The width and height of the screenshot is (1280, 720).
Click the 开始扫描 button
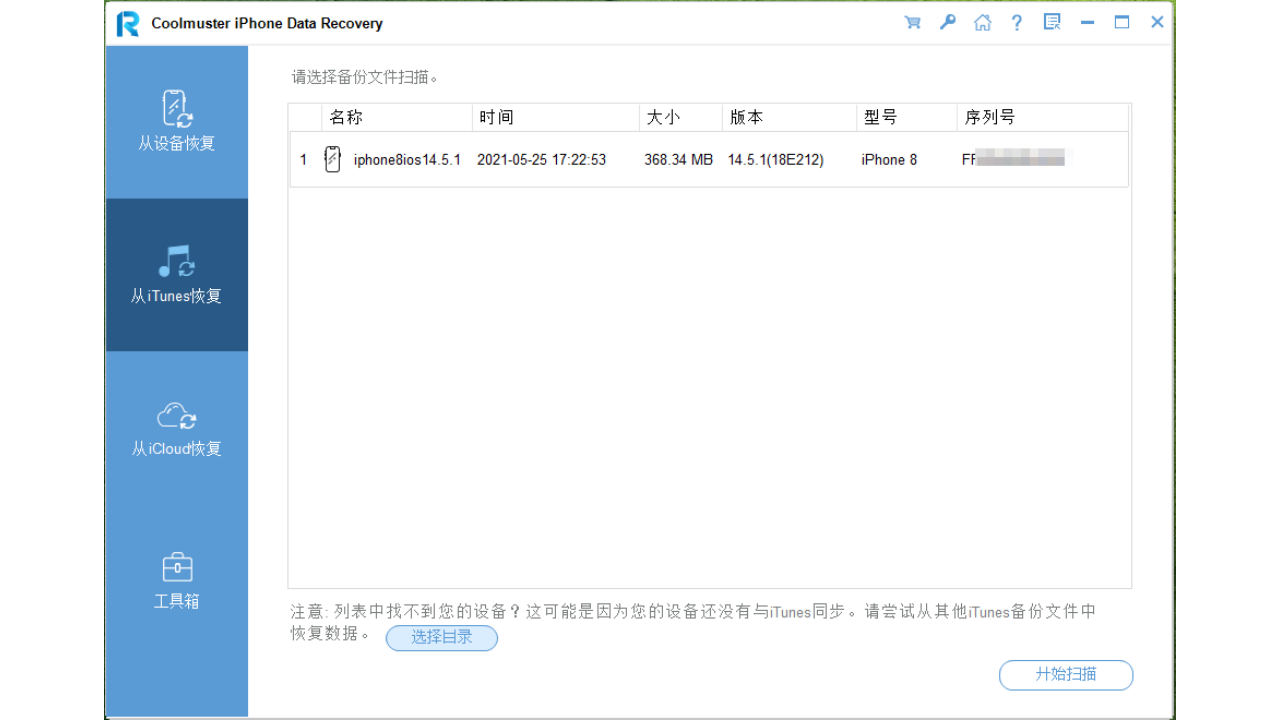[x=1065, y=675]
